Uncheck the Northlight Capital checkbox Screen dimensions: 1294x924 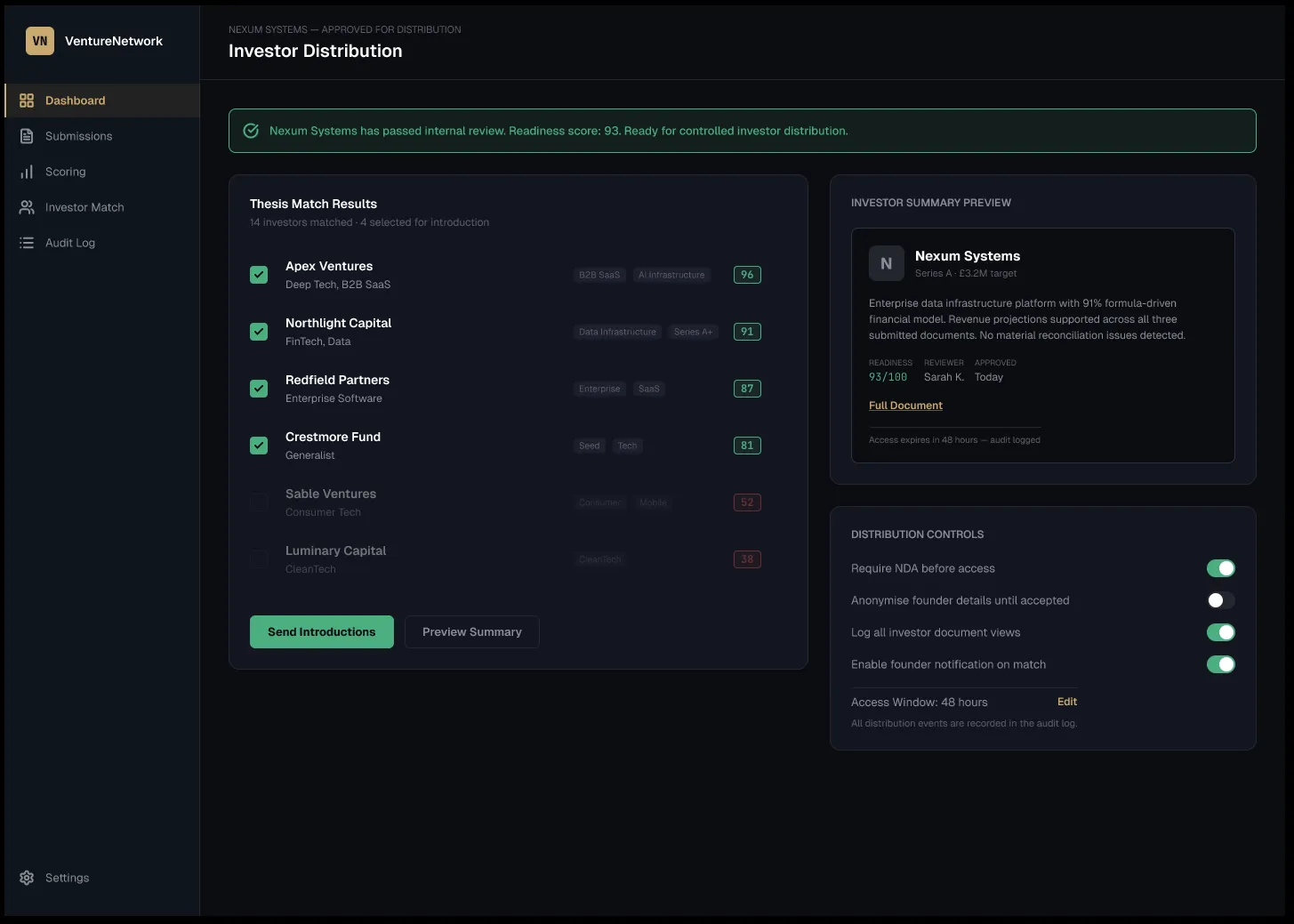[x=259, y=332]
